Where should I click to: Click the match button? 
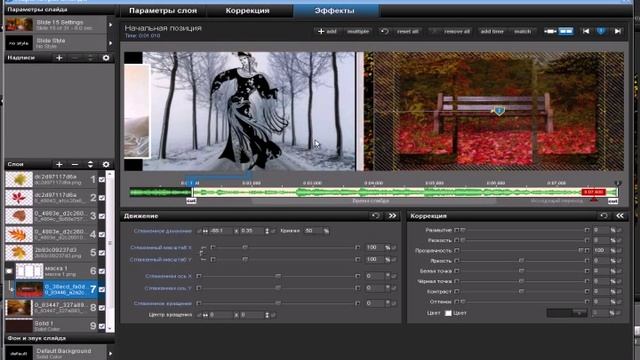click(x=522, y=31)
